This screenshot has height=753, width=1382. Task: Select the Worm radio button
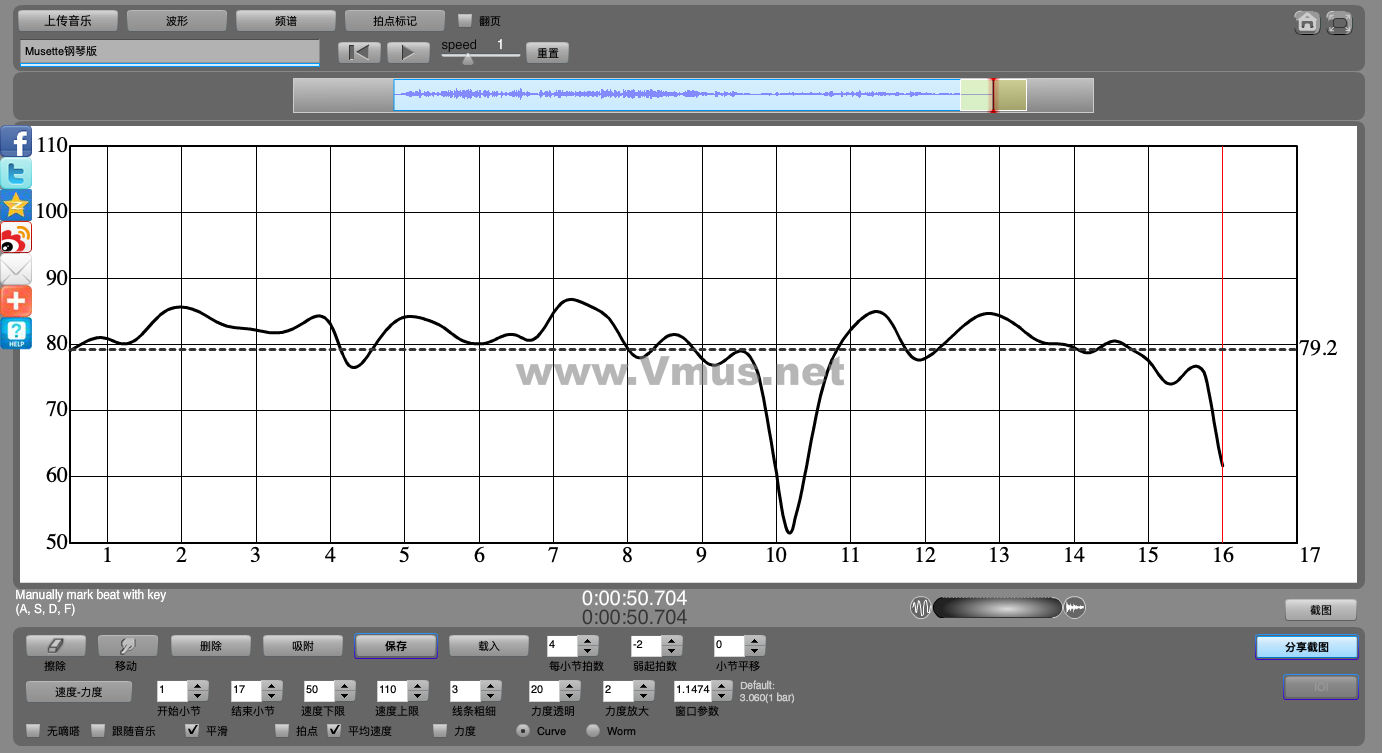pos(593,731)
